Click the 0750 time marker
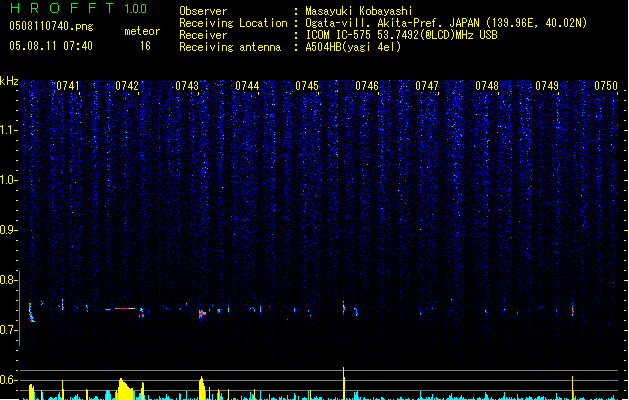629x400 pixels. [606, 86]
